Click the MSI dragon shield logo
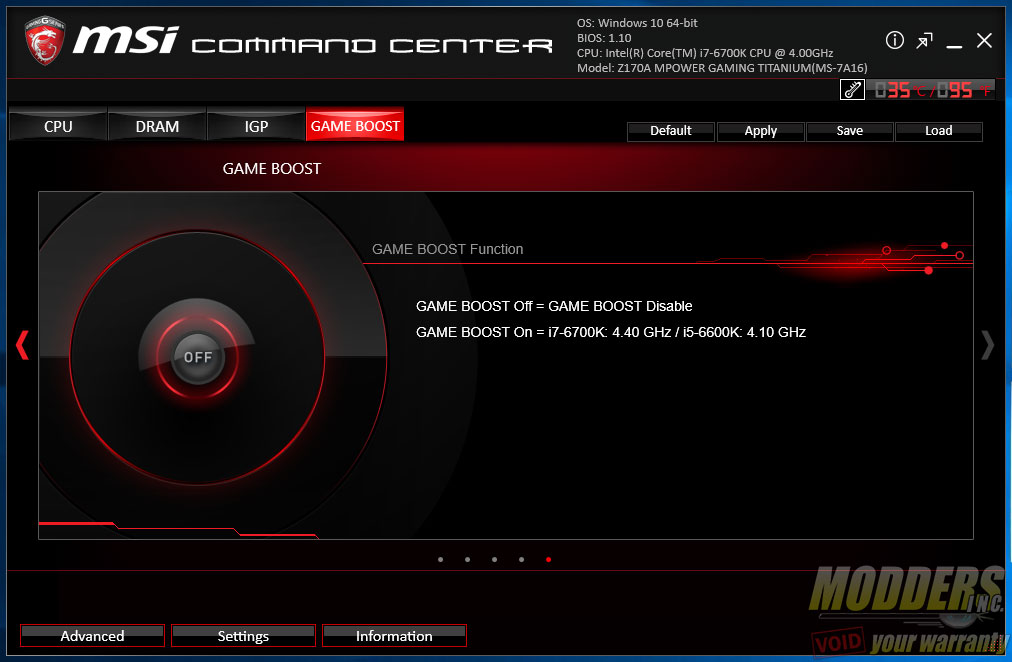Screen dimensions: 1012x662 45,41
